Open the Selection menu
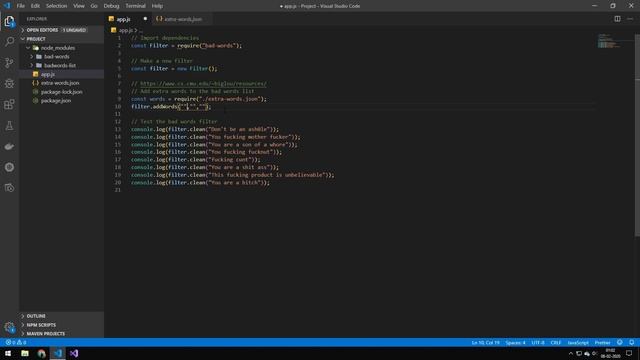Image resolution: width=640 pixels, height=360 pixels. coord(56,6)
